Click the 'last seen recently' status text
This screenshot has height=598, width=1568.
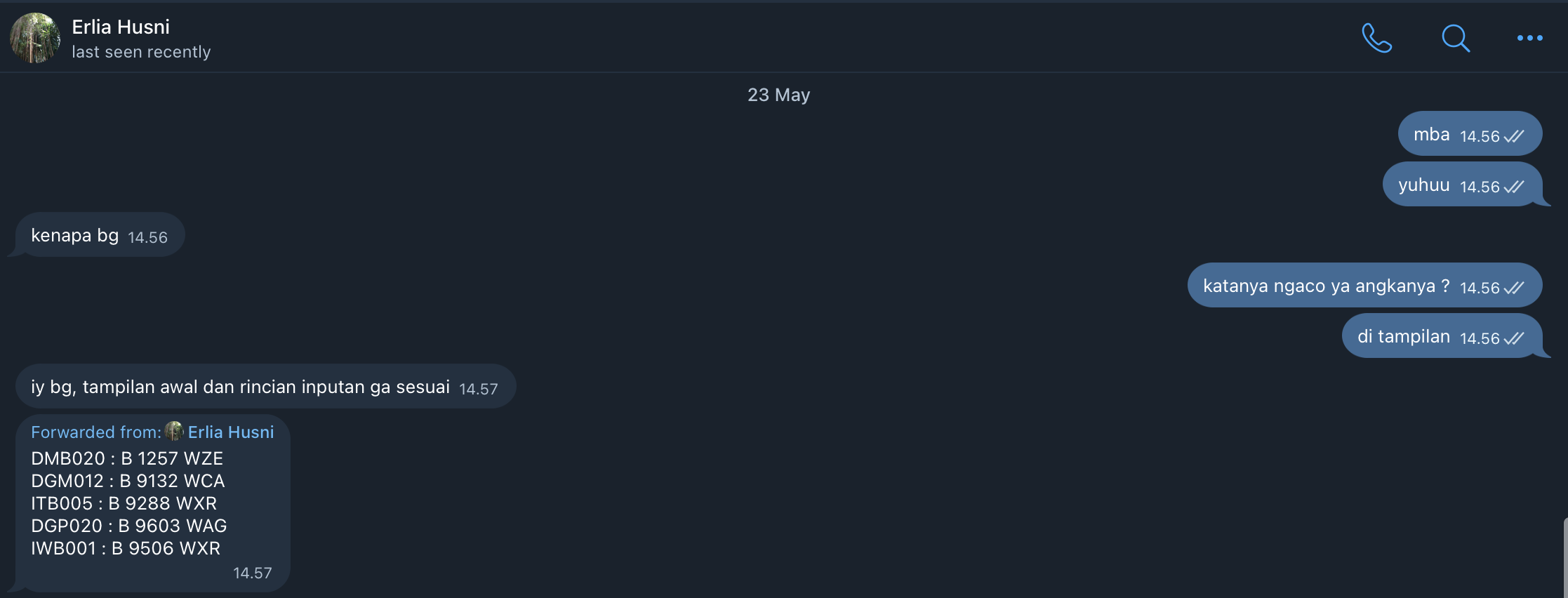(141, 52)
